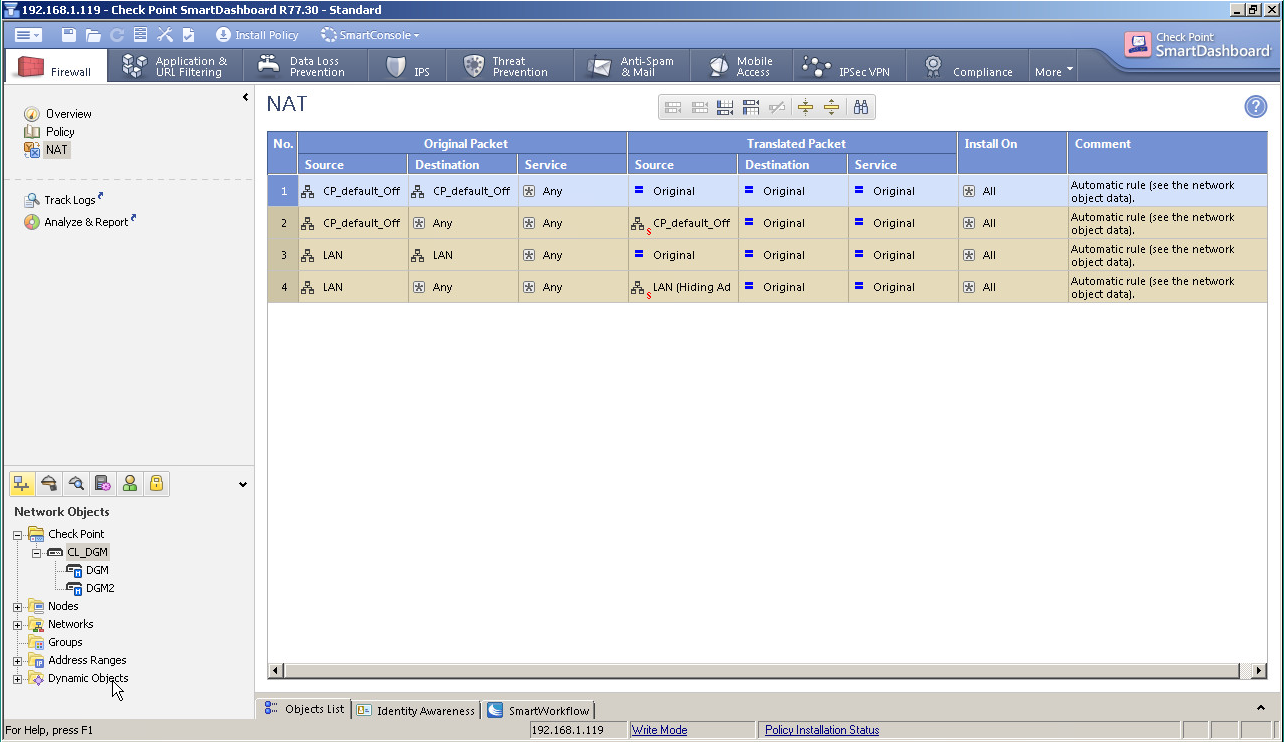Click the binoculars search icon

[x=860, y=107]
